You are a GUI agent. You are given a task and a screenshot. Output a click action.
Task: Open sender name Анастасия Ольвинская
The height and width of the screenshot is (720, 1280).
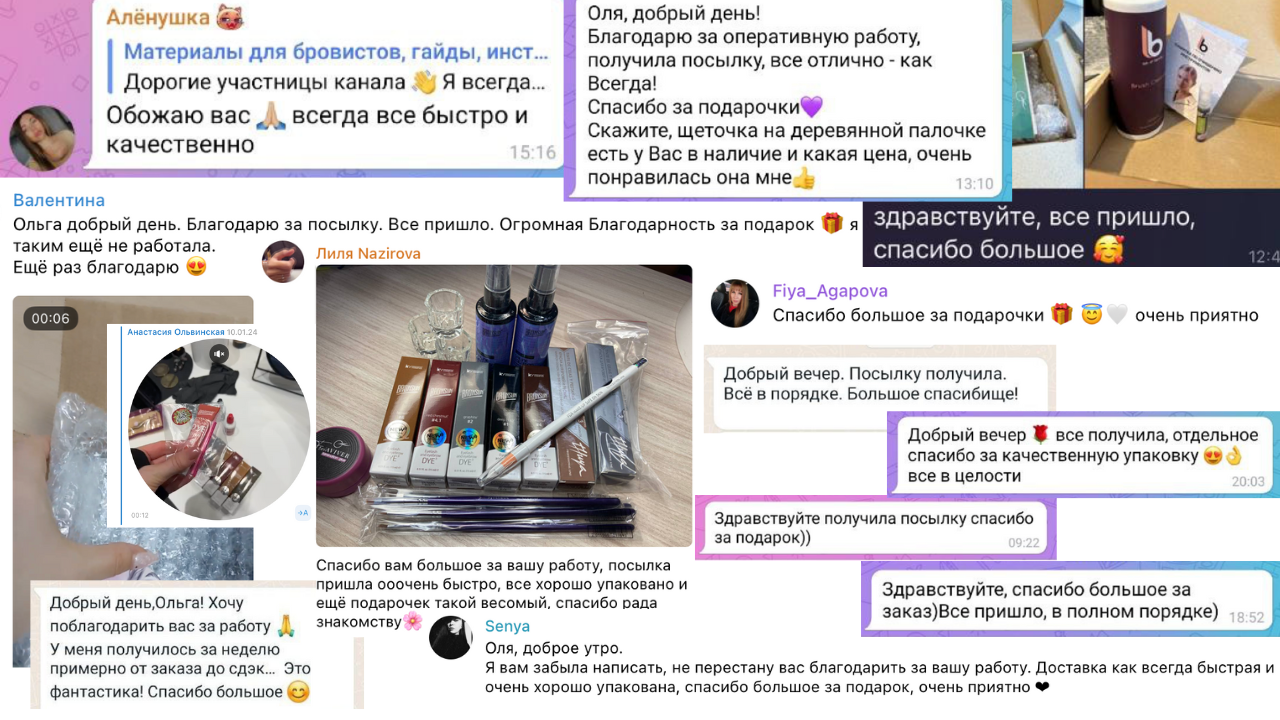(175, 331)
